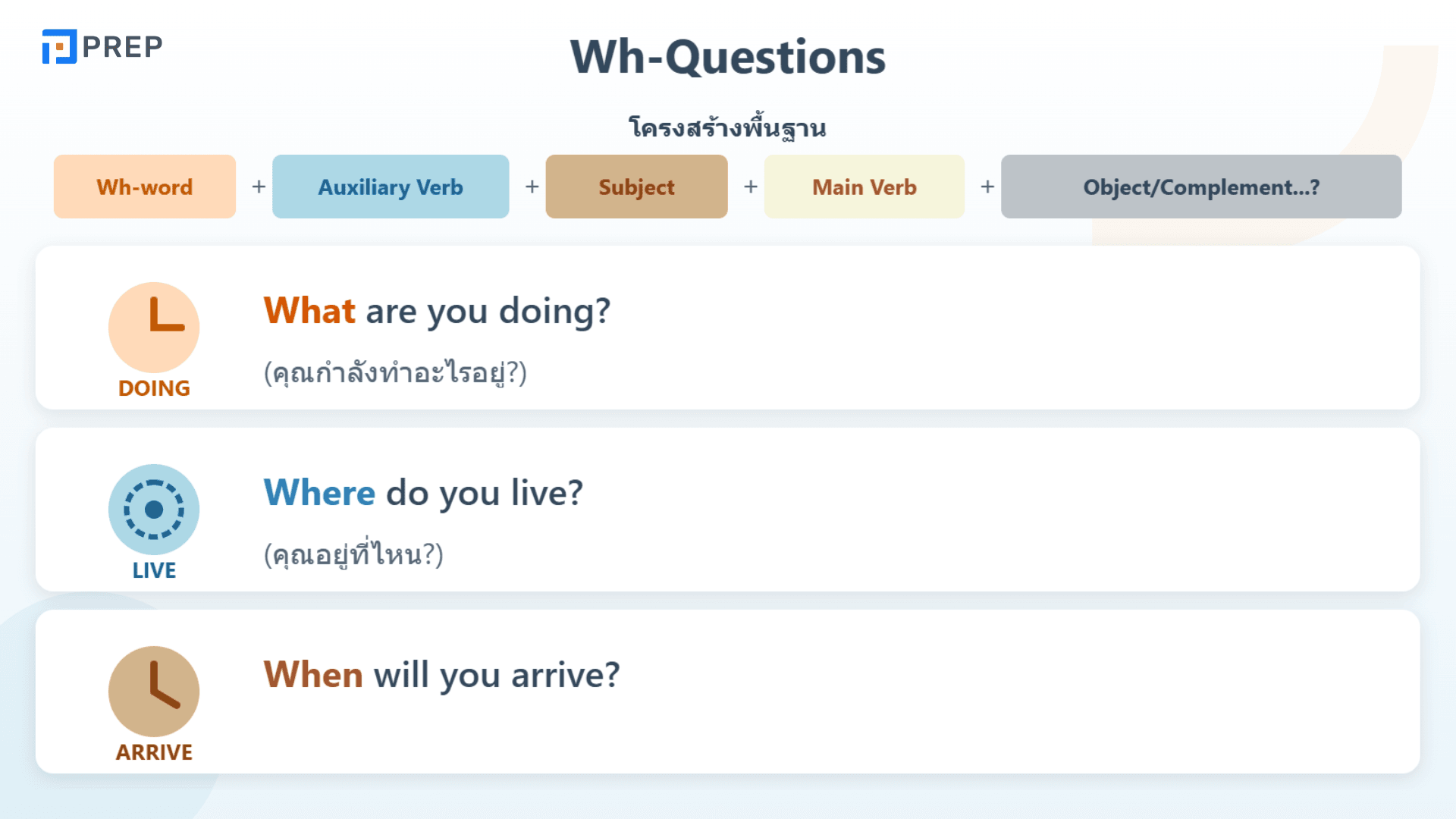Click the Thai heading above the structure boxes

(x=728, y=127)
